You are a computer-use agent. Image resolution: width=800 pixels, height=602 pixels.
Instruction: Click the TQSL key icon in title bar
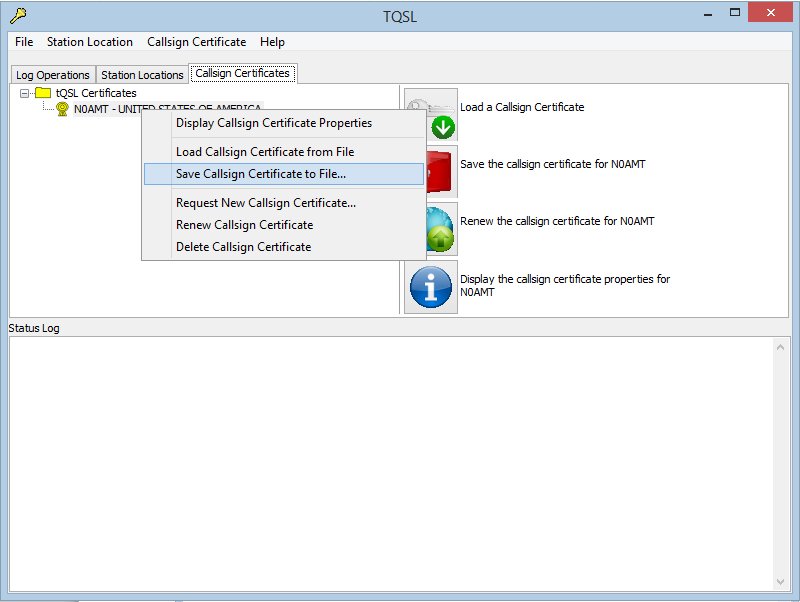pyautogui.click(x=18, y=16)
